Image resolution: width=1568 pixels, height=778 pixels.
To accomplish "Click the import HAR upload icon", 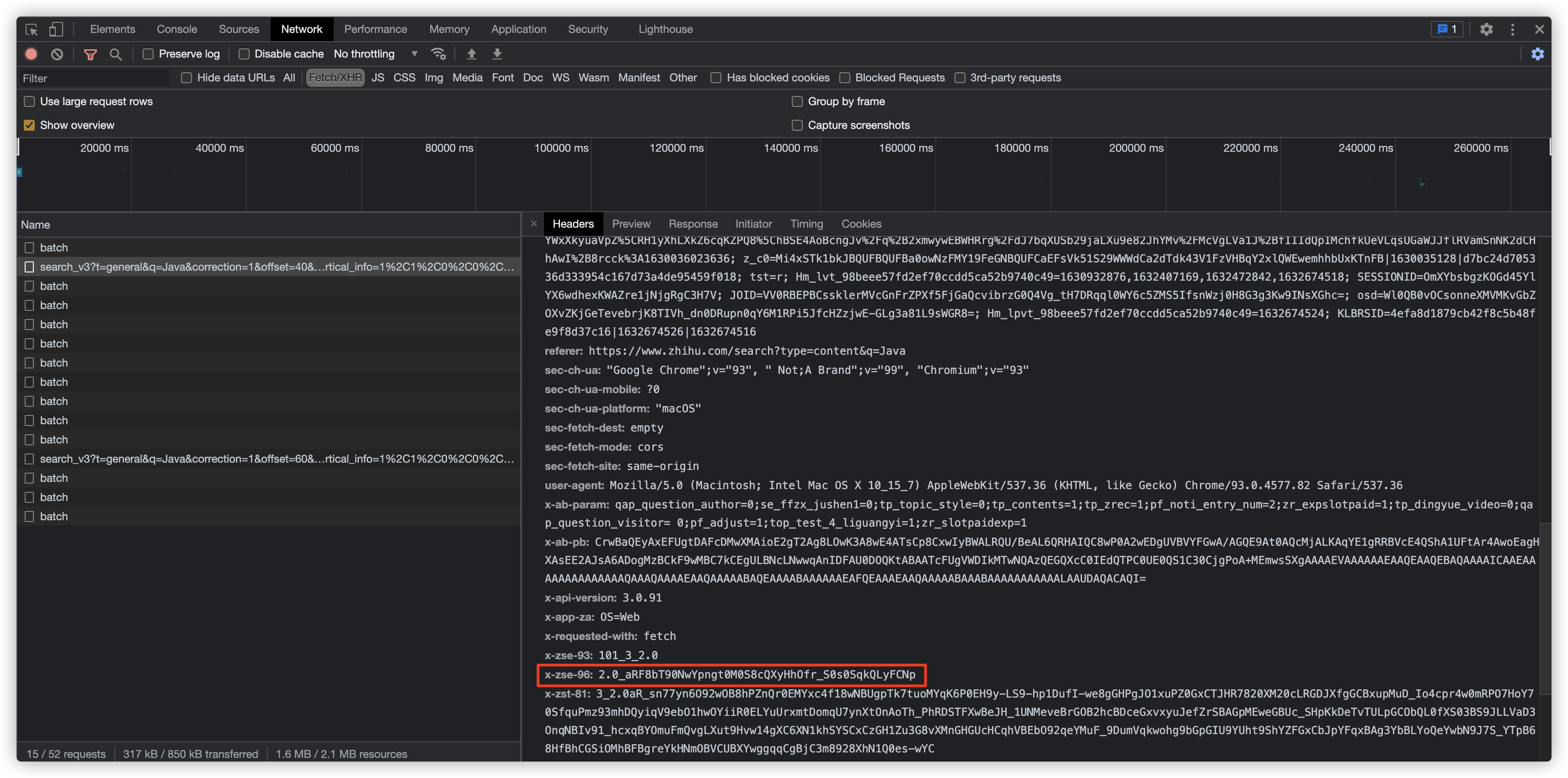I will (472, 54).
